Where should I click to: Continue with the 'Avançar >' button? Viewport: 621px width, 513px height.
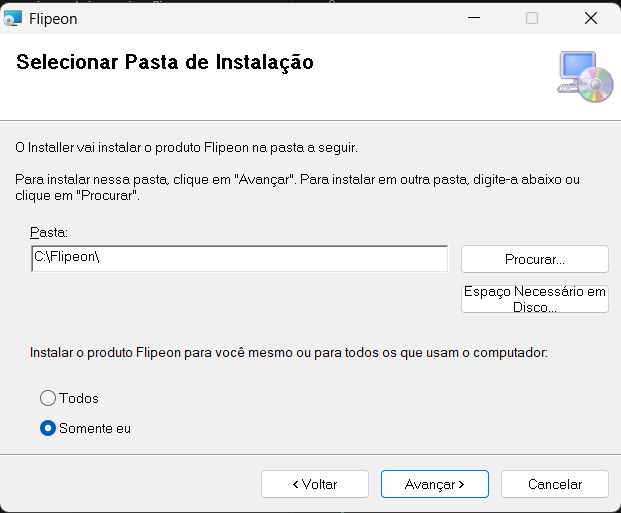pyautogui.click(x=435, y=484)
